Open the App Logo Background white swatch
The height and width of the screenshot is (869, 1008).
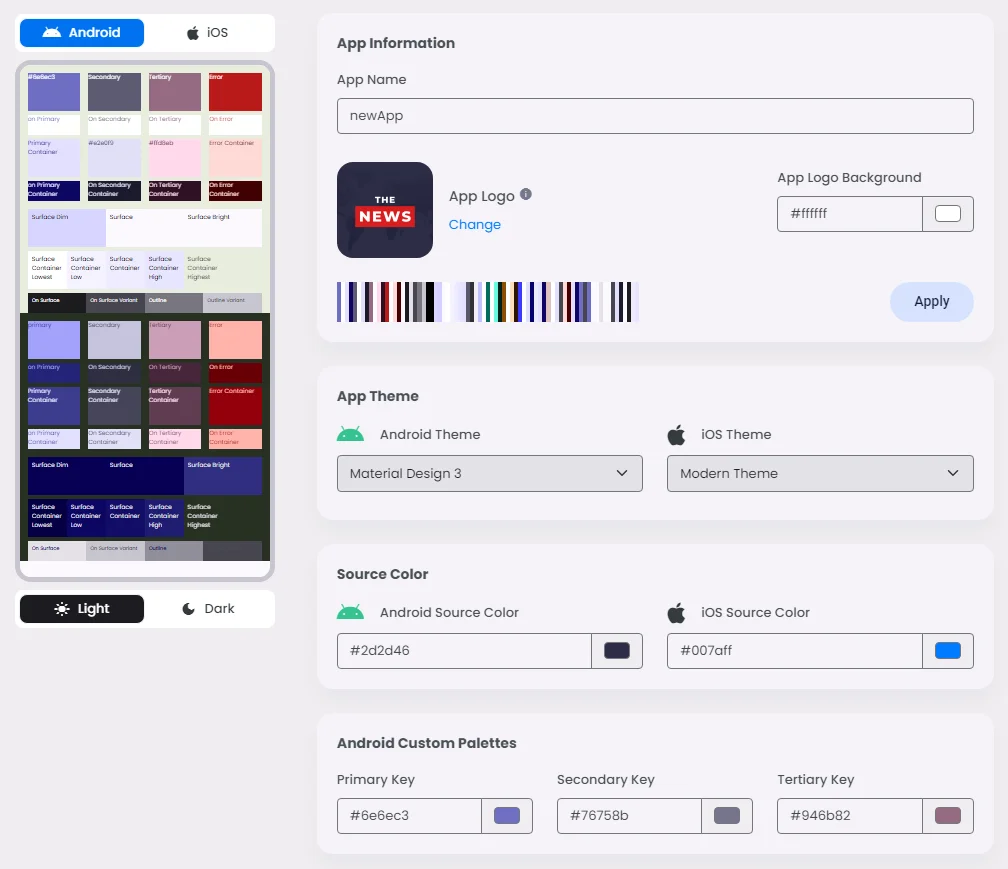click(x=947, y=214)
